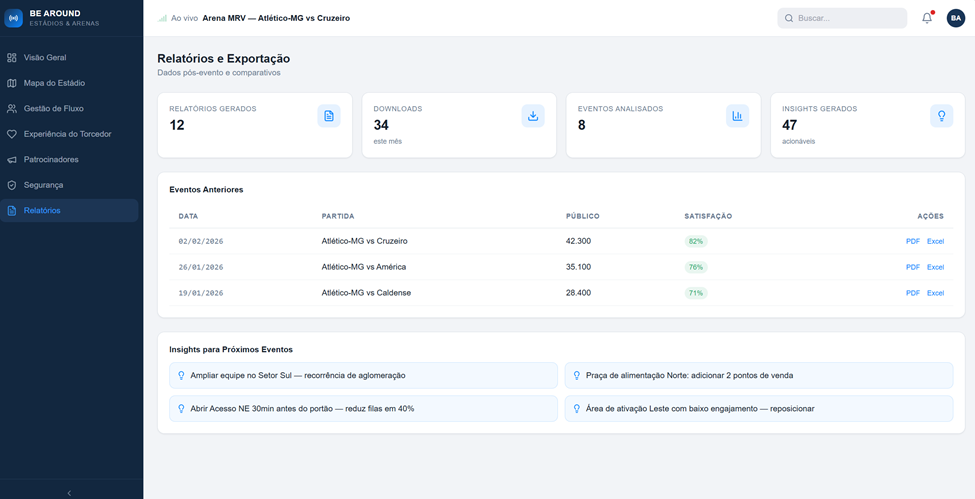Select Experiência do Torcedor menu item
This screenshot has width=975, height=499.
point(70,134)
